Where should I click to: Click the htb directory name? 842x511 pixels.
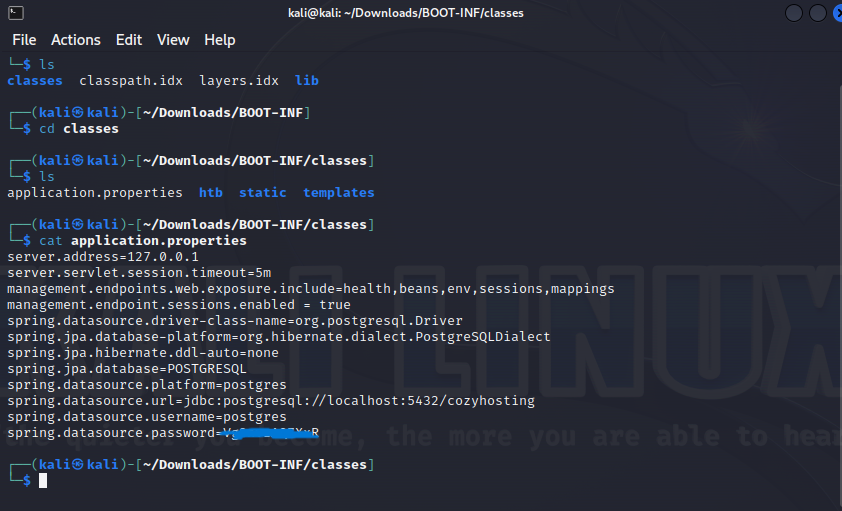211,192
